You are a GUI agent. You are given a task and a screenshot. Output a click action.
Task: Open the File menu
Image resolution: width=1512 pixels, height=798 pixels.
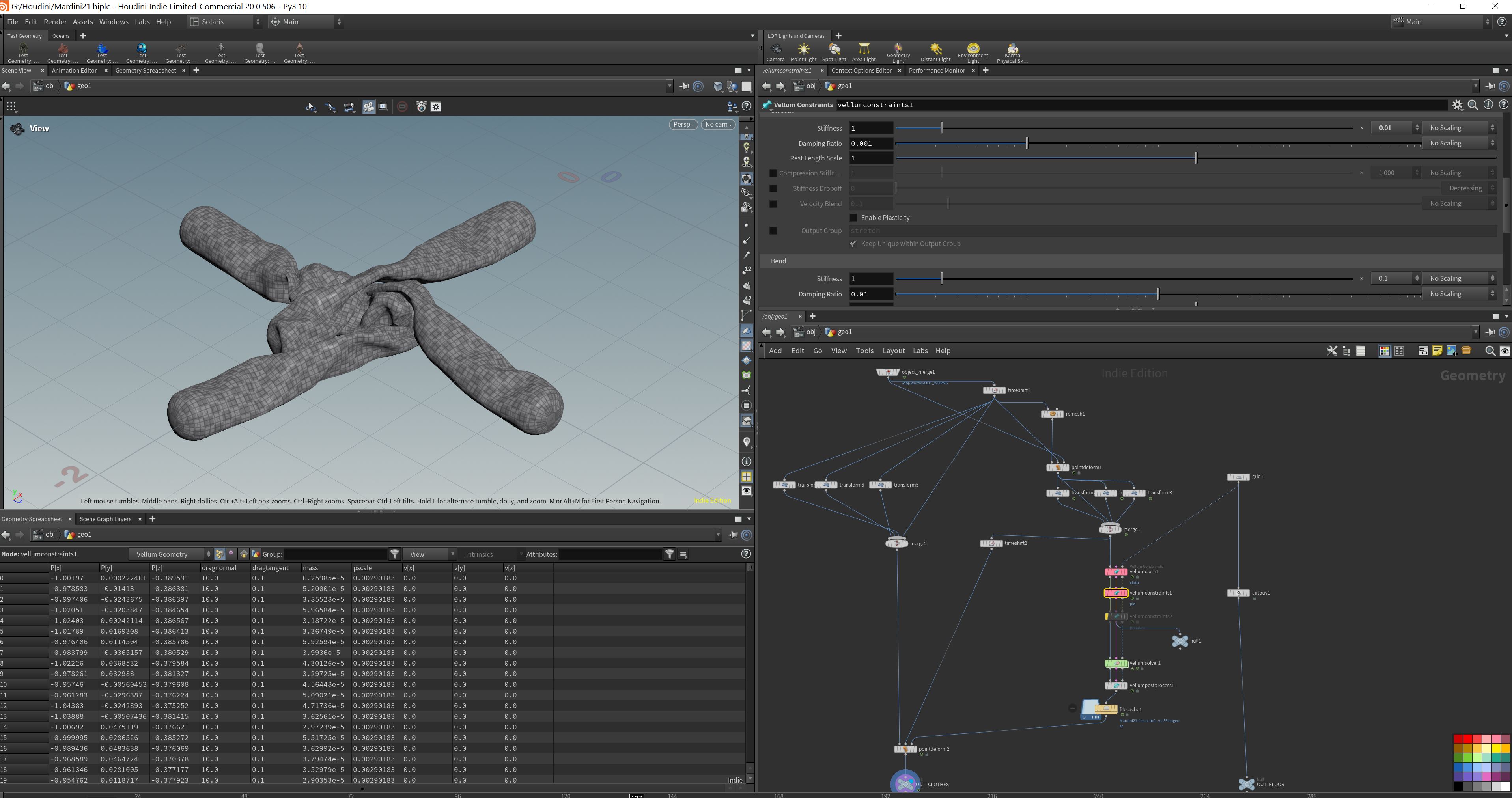[x=12, y=22]
